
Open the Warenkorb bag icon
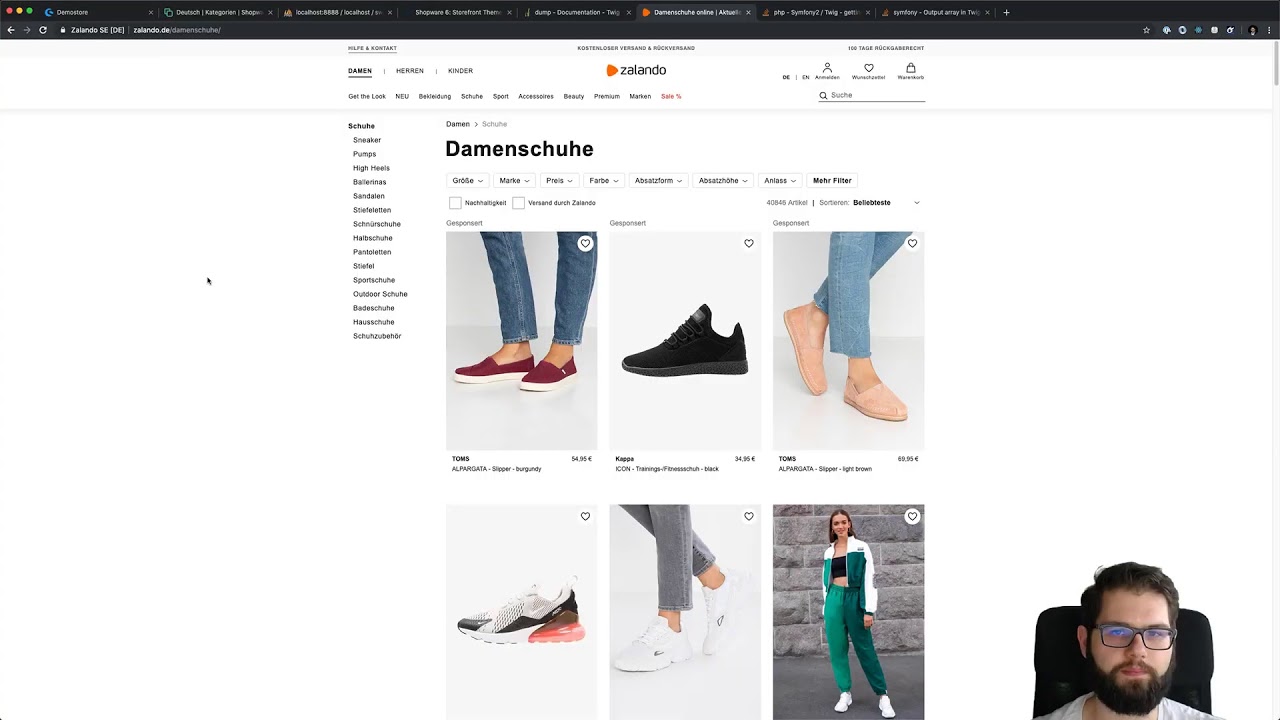click(910, 71)
